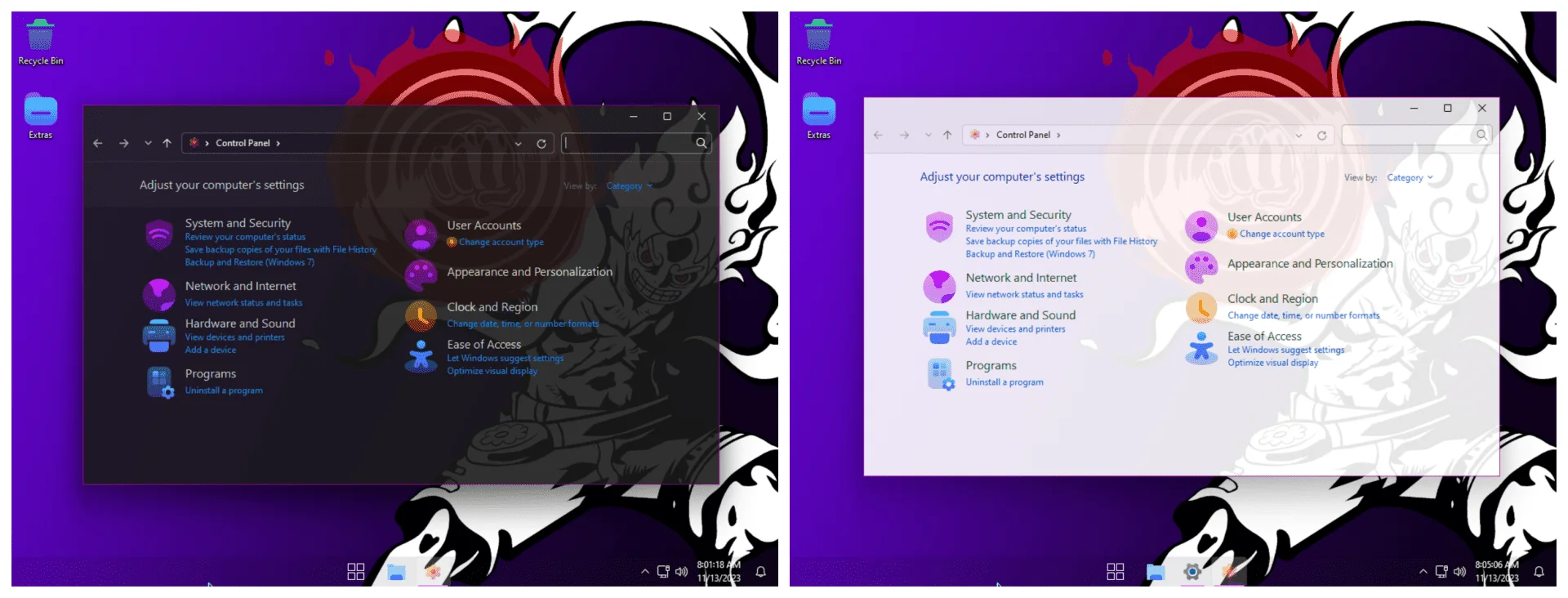Click View devices and printers in light window
The height and width of the screenshot is (598, 1568).
(1015, 329)
